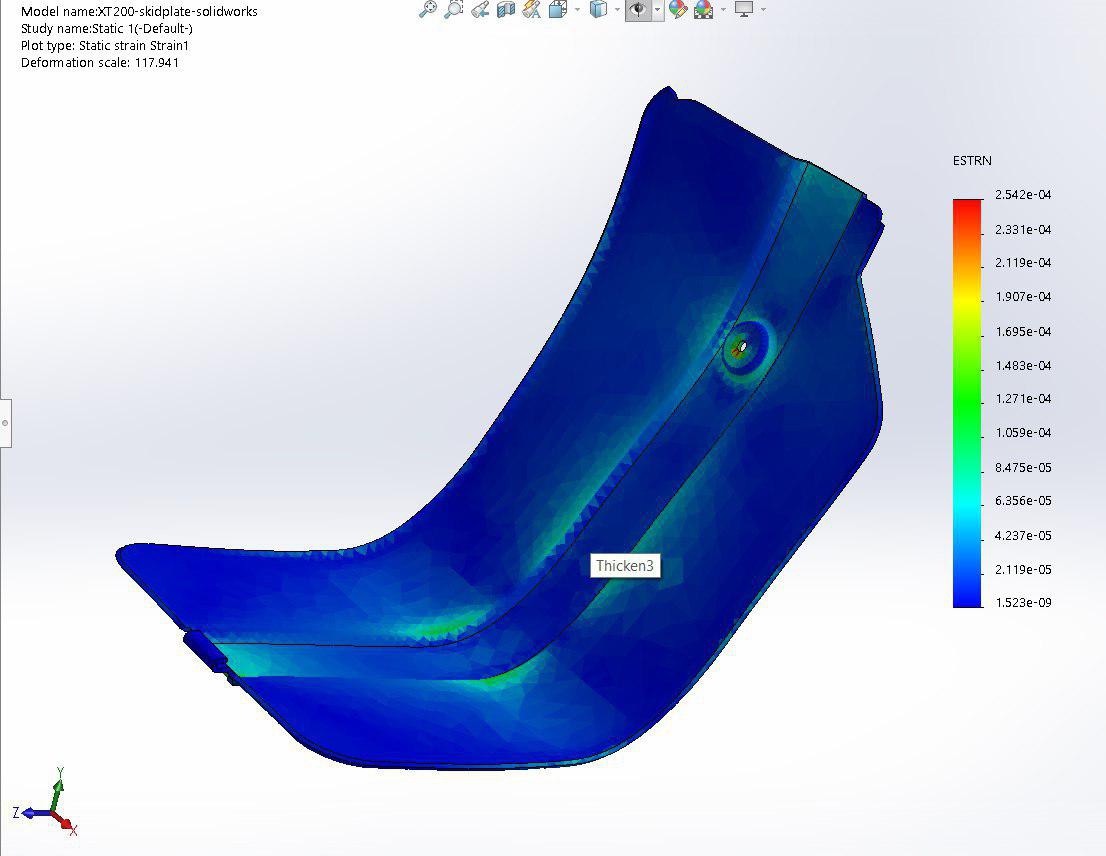The width and height of the screenshot is (1106, 856).
Task: Click the Deformation scale 117.941 text
Action: tap(99, 62)
